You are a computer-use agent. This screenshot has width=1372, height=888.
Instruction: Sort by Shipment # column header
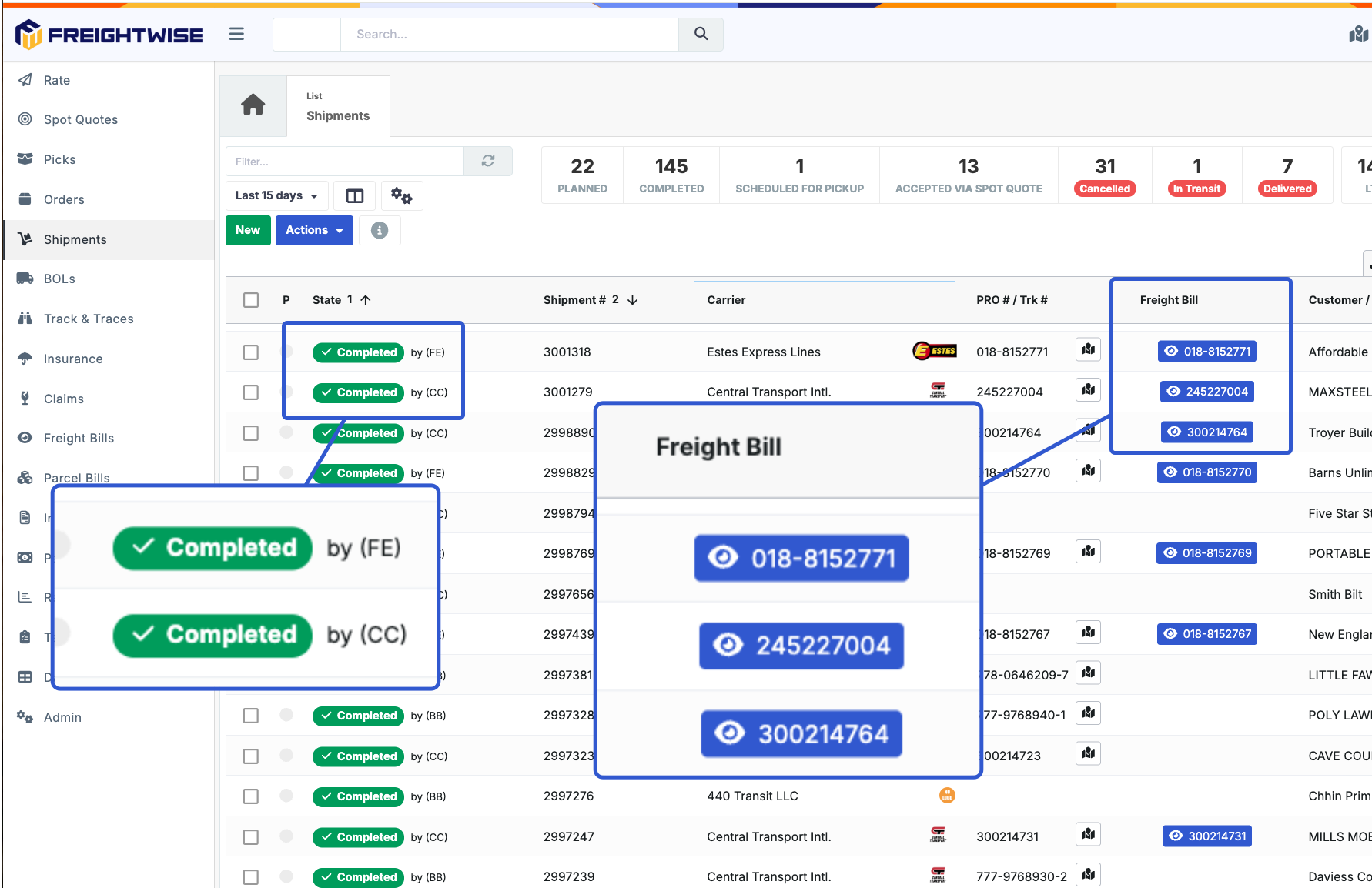click(574, 300)
